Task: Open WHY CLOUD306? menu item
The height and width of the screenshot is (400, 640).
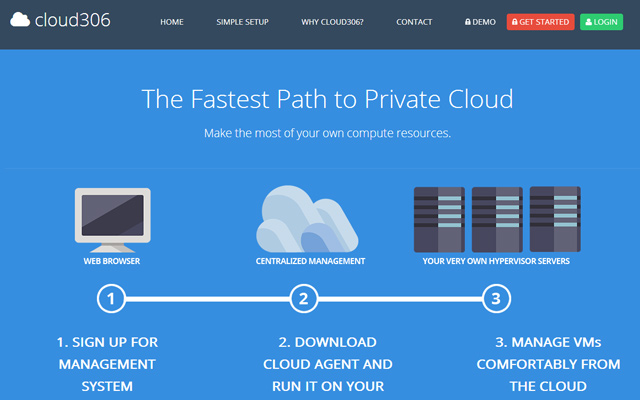Action: [332, 22]
